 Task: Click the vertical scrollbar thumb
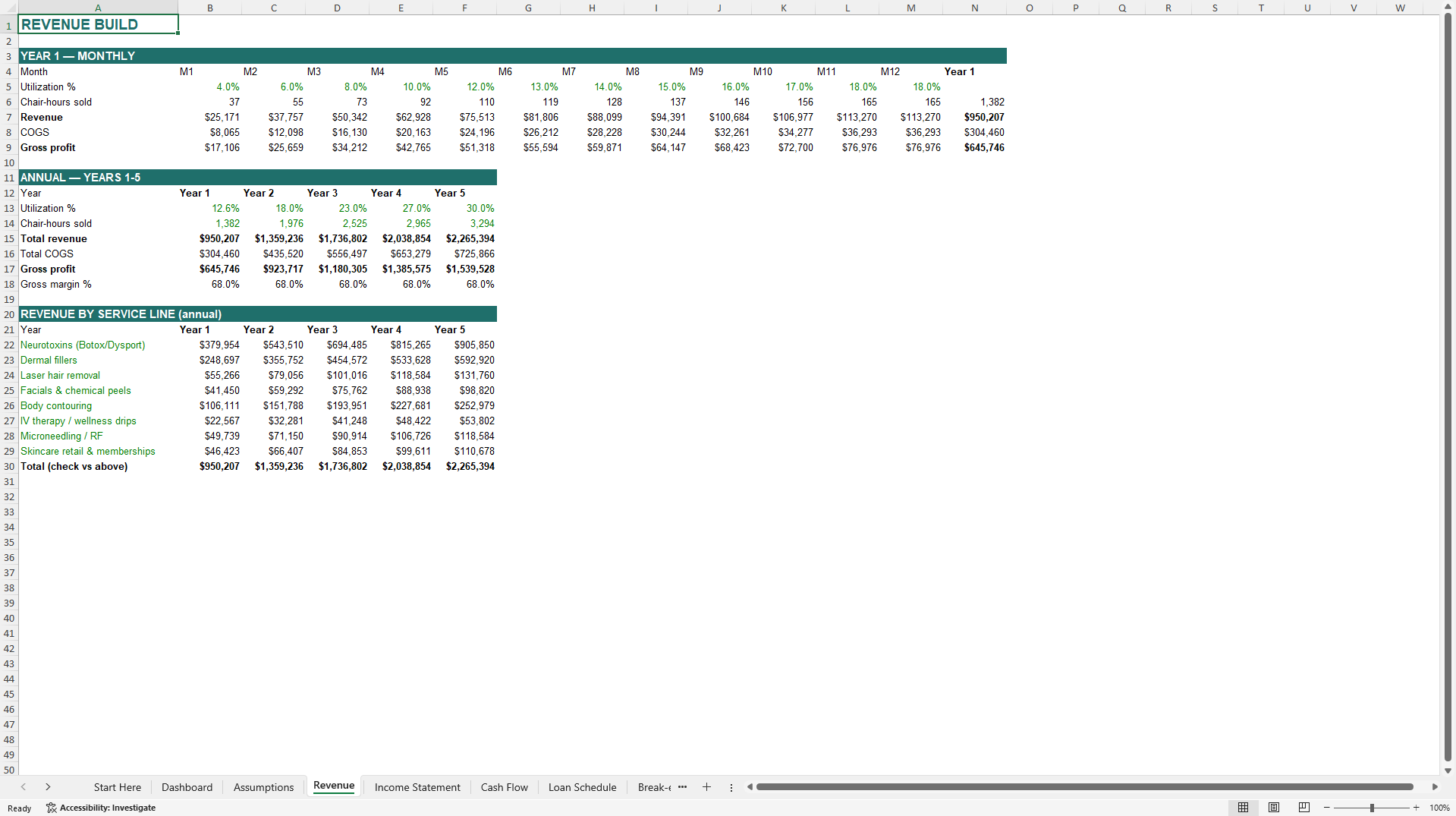click(x=1448, y=387)
